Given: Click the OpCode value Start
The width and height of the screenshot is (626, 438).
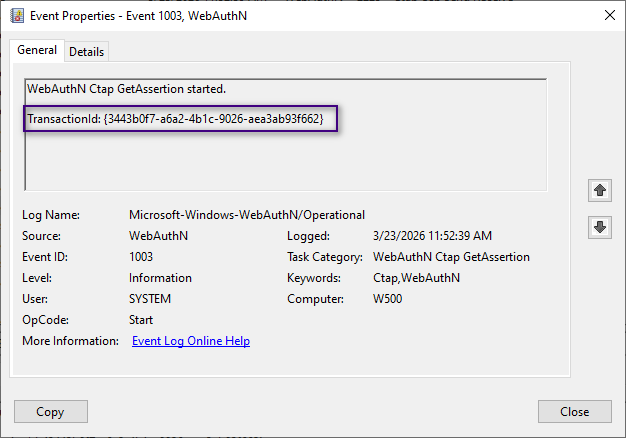Looking at the screenshot, I should point(143,320).
